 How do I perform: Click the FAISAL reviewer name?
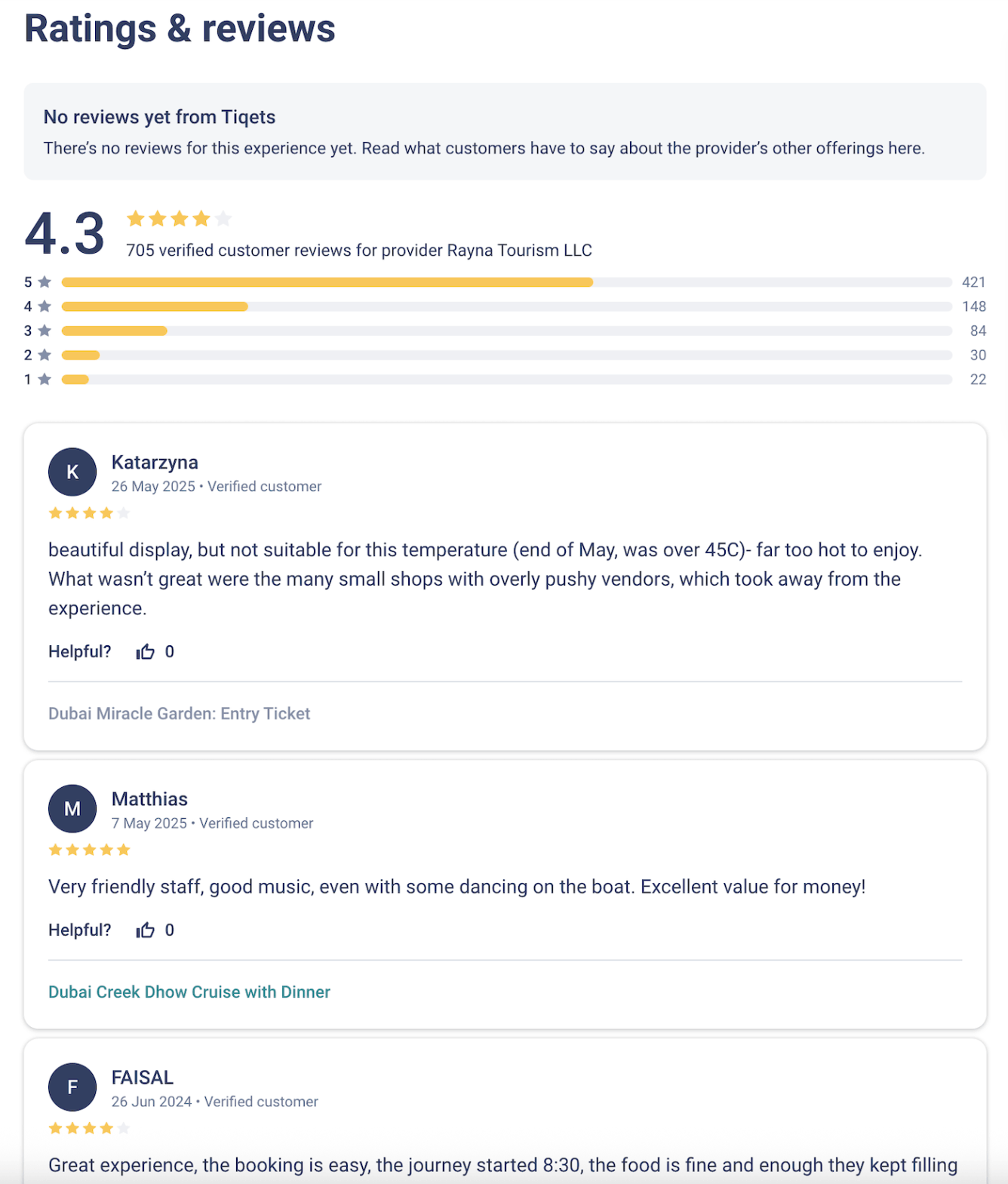coord(143,1078)
